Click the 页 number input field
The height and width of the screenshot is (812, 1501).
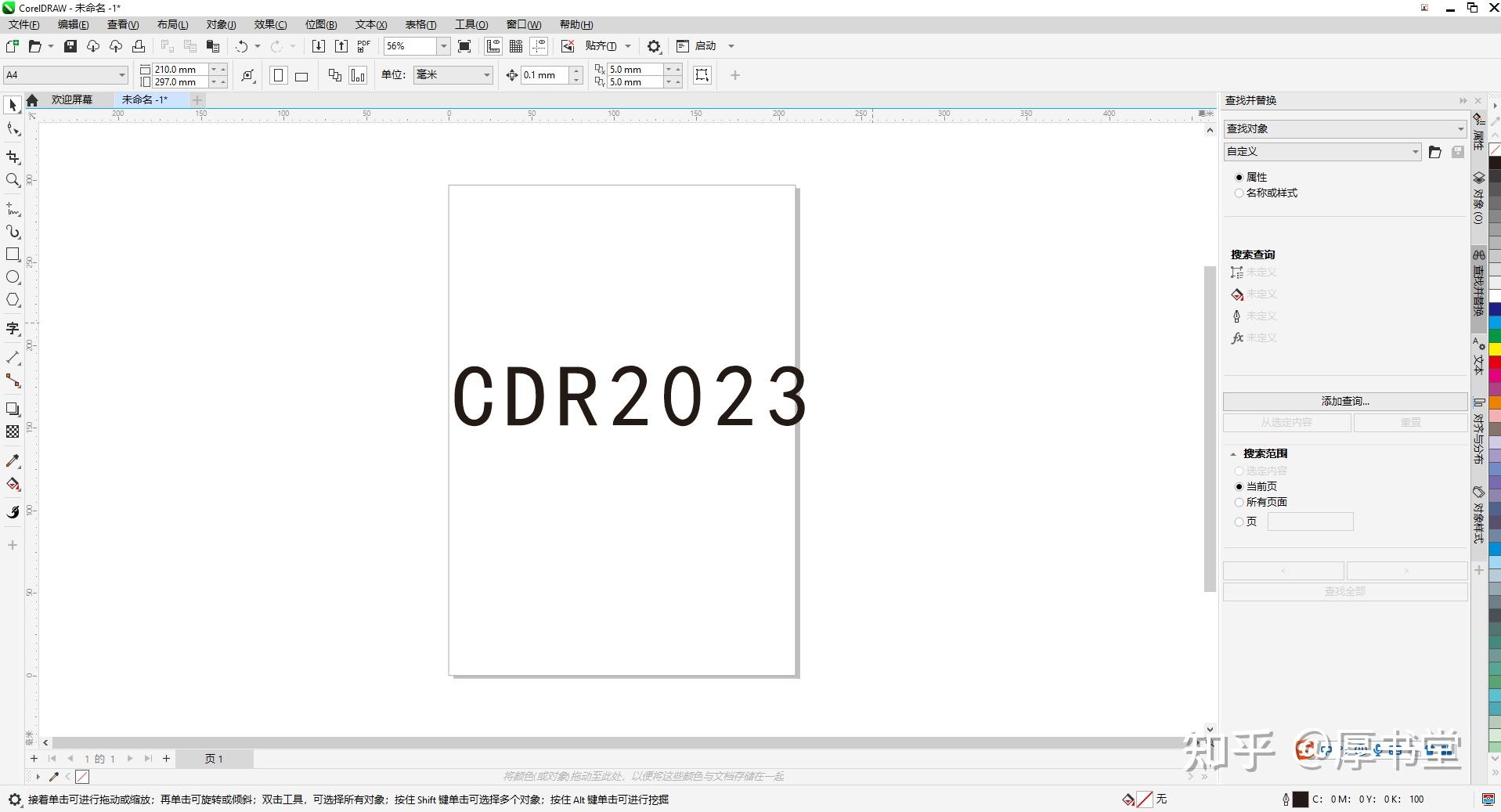pyautogui.click(x=1311, y=521)
